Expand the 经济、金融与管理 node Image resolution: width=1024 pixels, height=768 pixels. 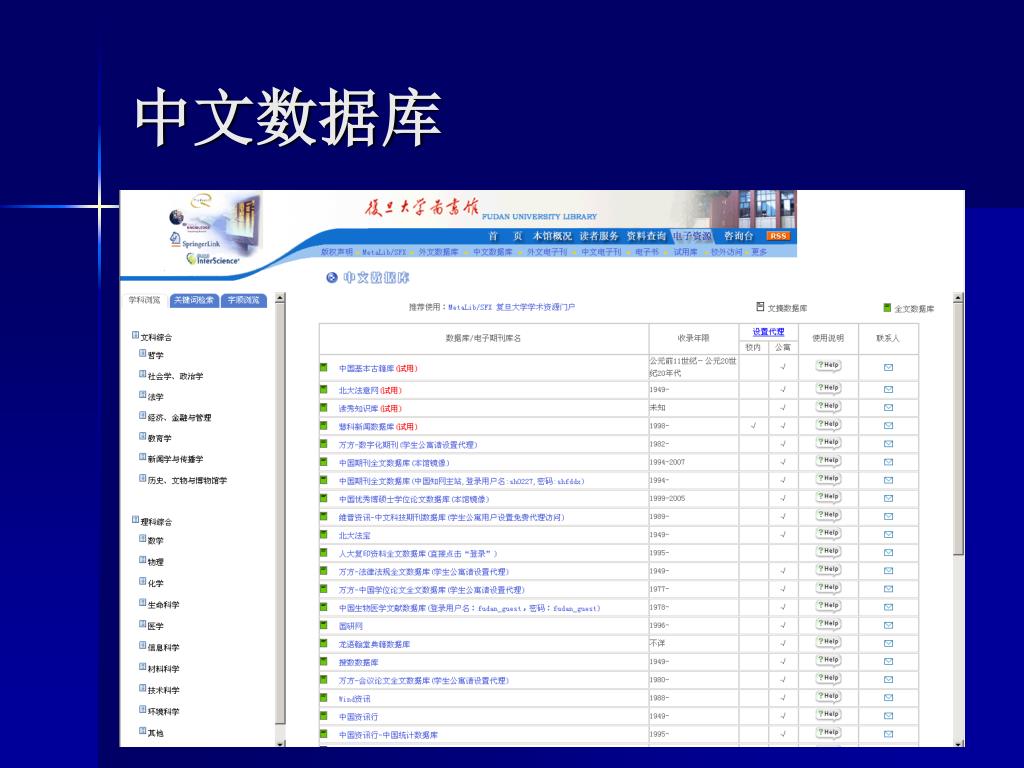pos(142,416)
